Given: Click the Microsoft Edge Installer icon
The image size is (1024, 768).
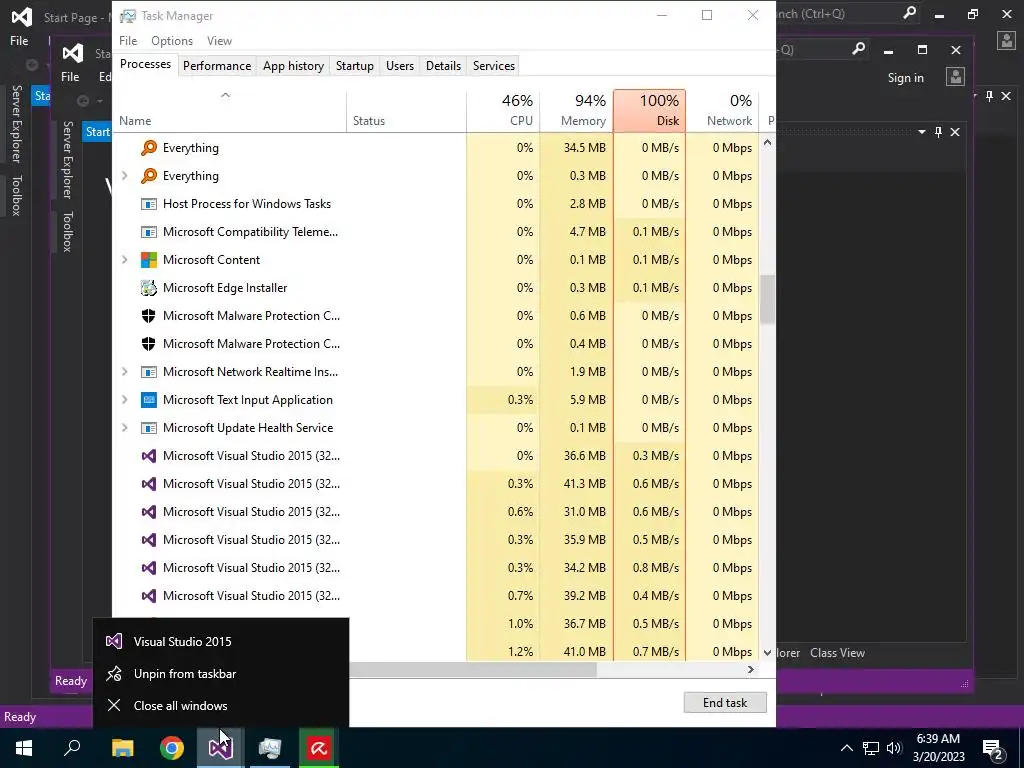Looking at the screenshot, I should click(x=149, y=288).
